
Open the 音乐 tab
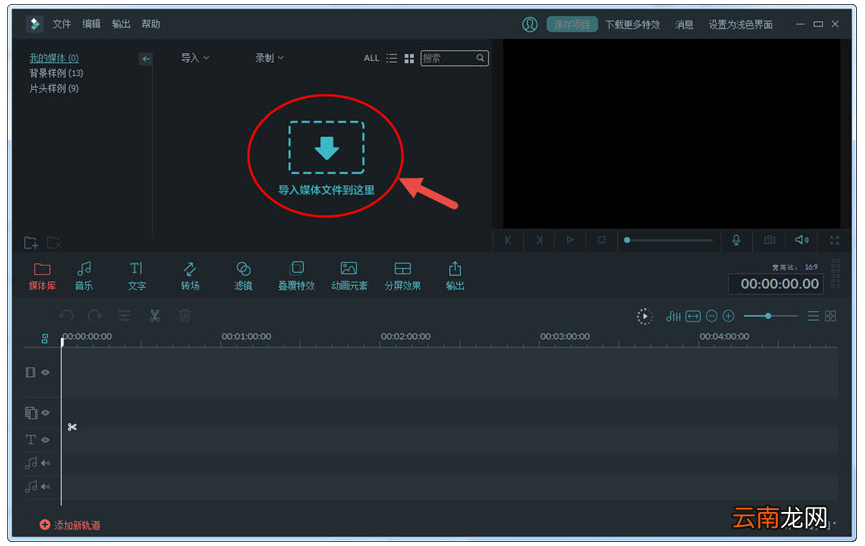[x=84, y=276]
